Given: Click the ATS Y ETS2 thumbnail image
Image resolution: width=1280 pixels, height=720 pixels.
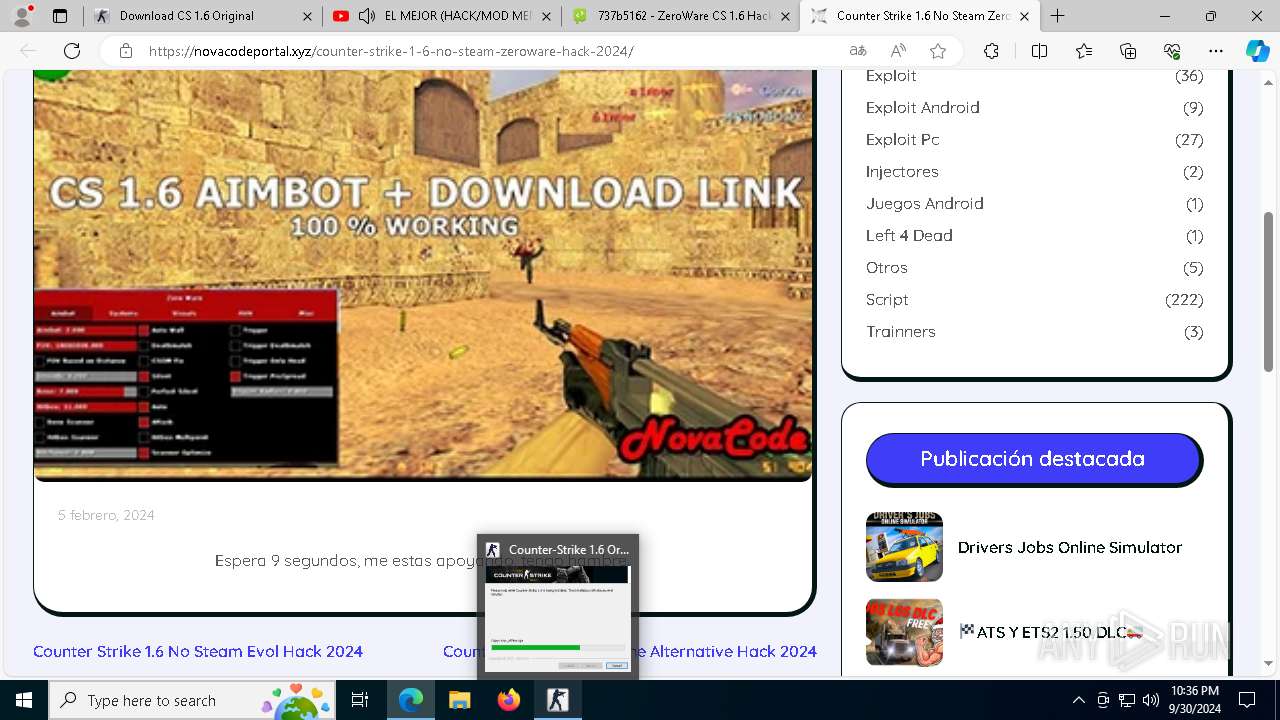Looking at the screenshot, I should click(x=904, y=632).
